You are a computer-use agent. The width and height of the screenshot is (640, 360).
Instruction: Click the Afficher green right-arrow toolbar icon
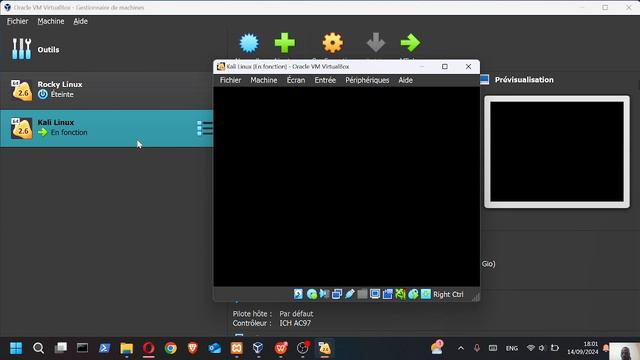(x=410, y=43)
